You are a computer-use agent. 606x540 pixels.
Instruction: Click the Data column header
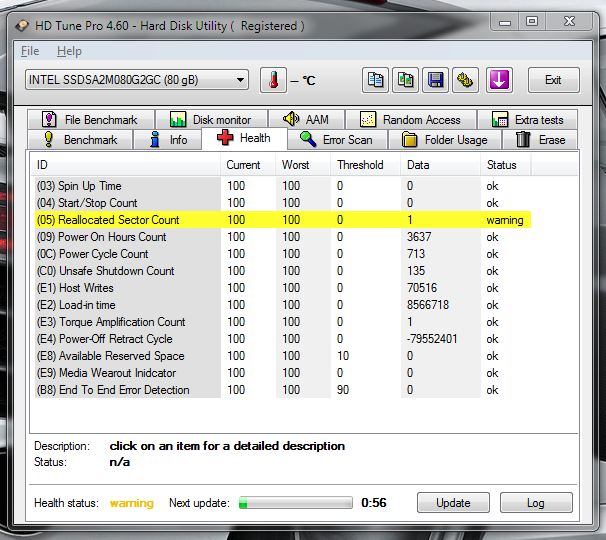[x=441, y=165]
